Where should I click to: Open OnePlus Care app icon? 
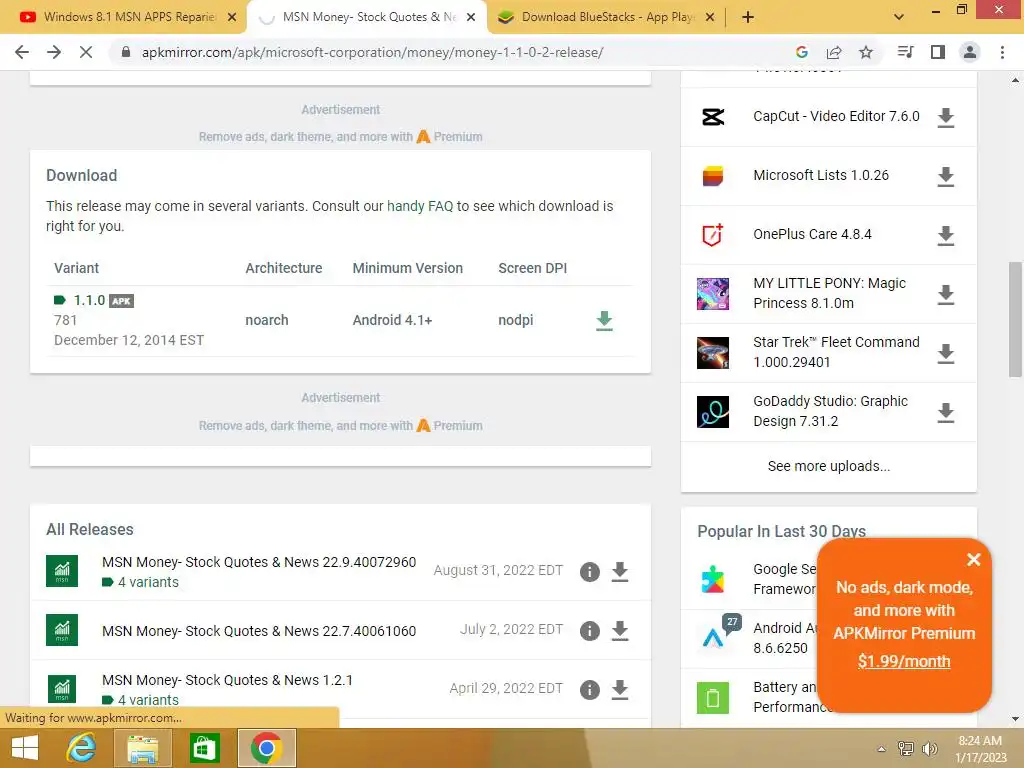(x=712, y=234)
